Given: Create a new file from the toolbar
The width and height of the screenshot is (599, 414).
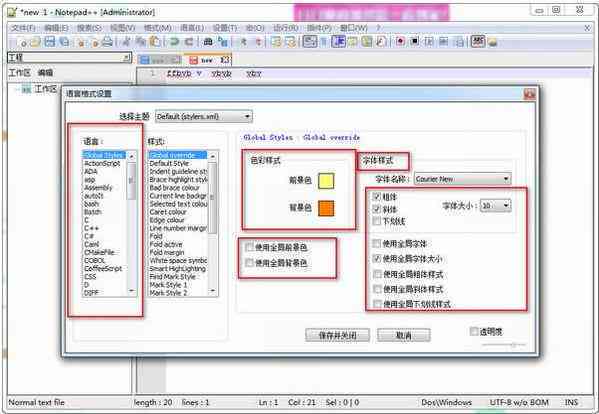Looking at the screenshot, I should (22, 42).
